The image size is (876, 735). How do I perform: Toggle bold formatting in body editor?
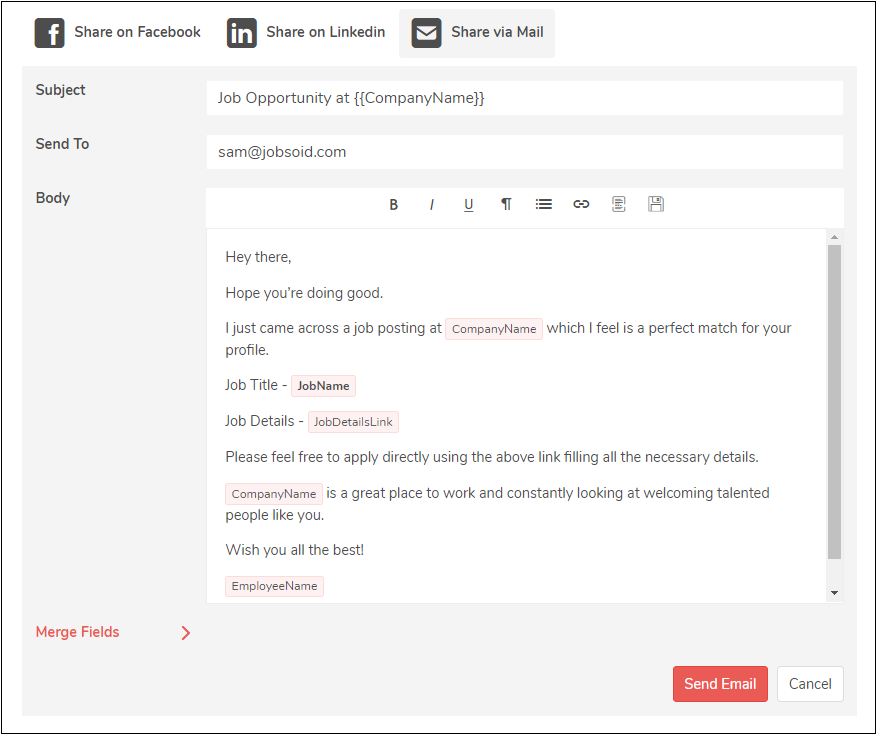tap(394, 204)
